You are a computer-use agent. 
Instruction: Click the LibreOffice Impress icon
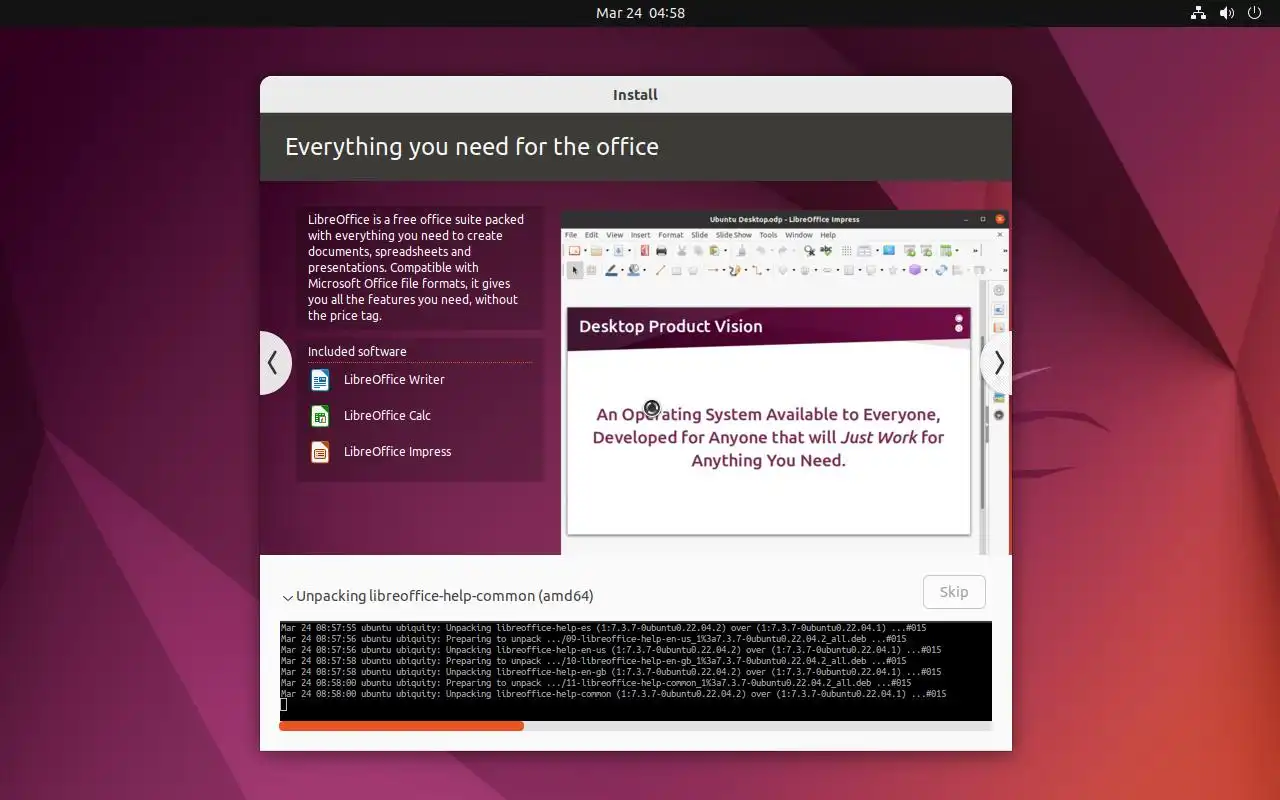(320, 452)
